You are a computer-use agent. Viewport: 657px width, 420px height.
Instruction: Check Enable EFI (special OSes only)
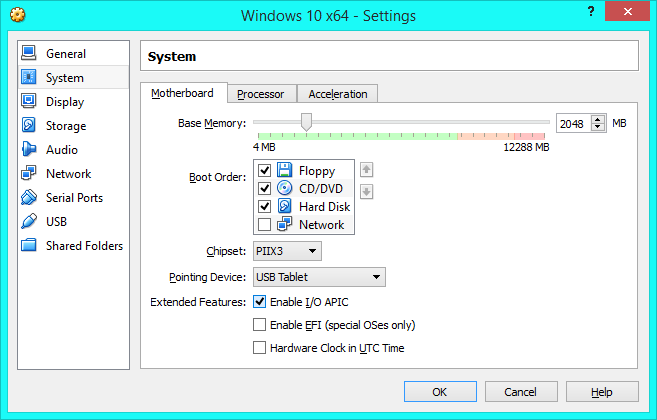[259, 325]
